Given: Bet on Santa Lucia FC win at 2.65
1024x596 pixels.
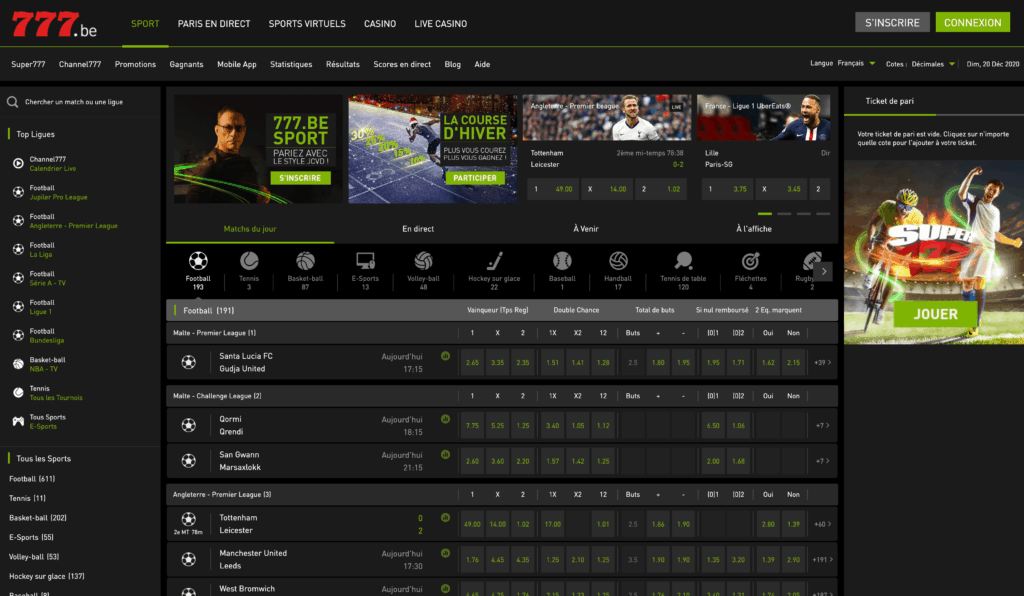Looking at the screenshot, I should (x=472, y=362).
